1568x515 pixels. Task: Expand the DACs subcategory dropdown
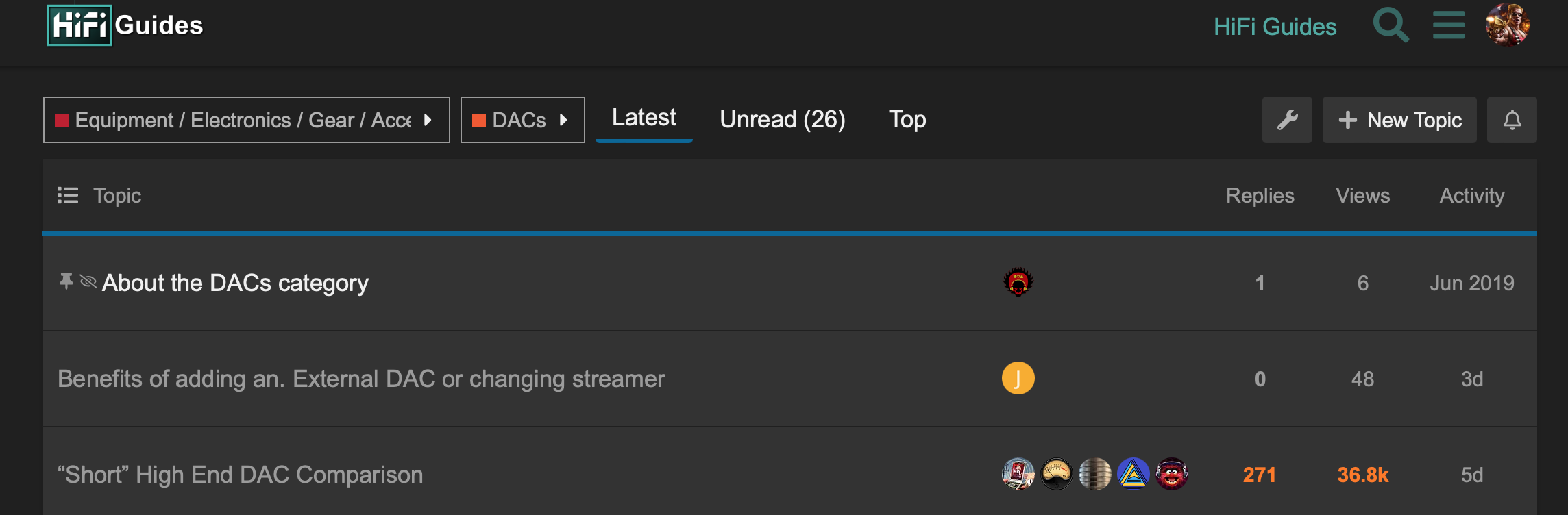522,120
